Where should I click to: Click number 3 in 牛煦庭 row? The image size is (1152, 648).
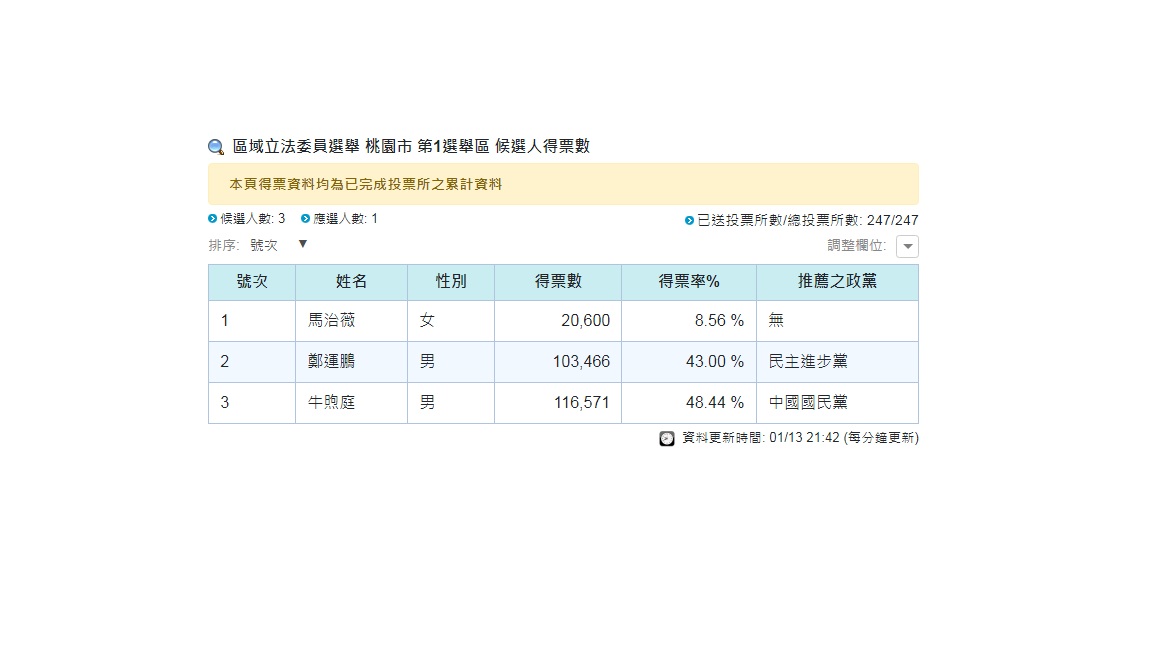point(225,403)
